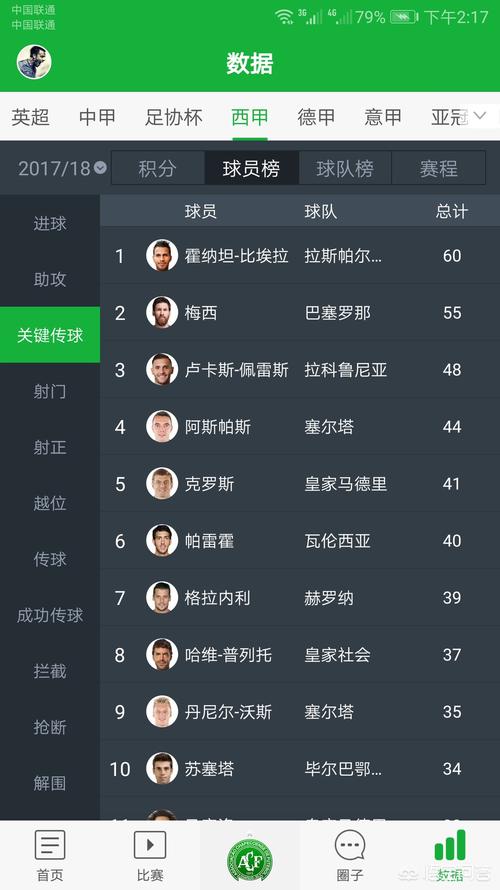Open the center ACF club badge
This screenshot has width=500, height=890.
(x=250, y=859)
